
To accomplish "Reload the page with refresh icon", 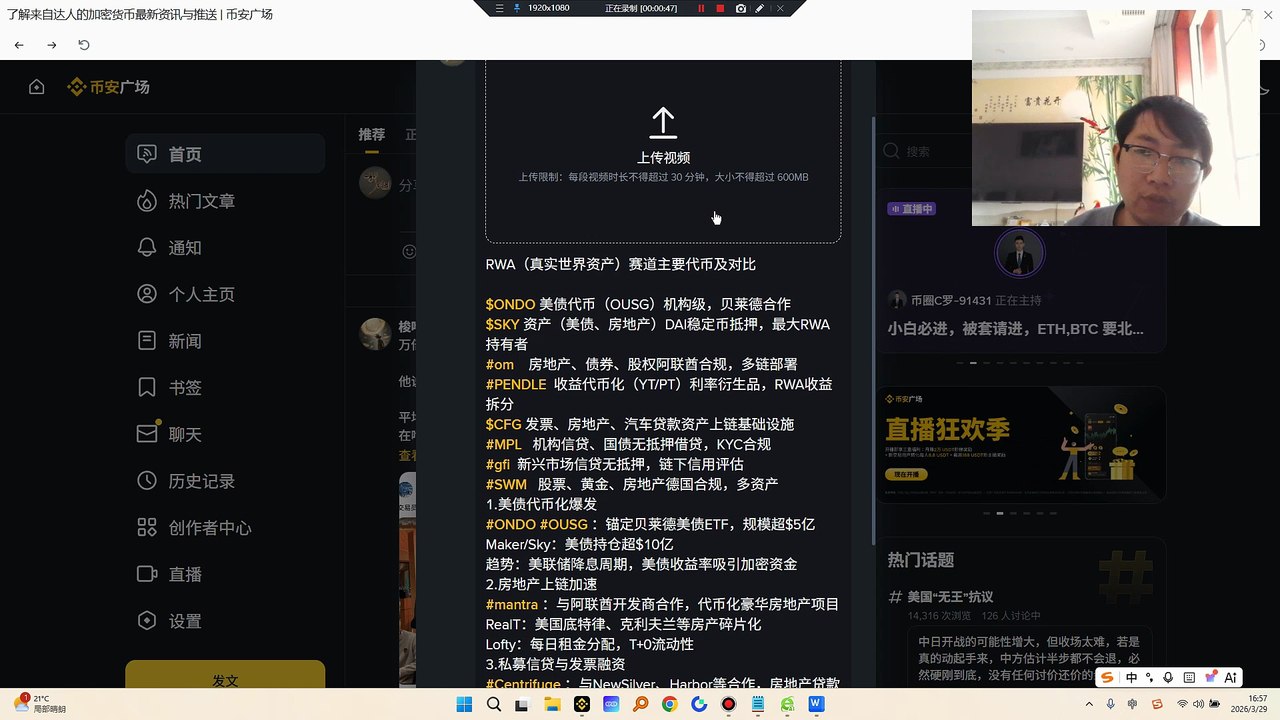I will pyautogui.click(x=84, y=45).
